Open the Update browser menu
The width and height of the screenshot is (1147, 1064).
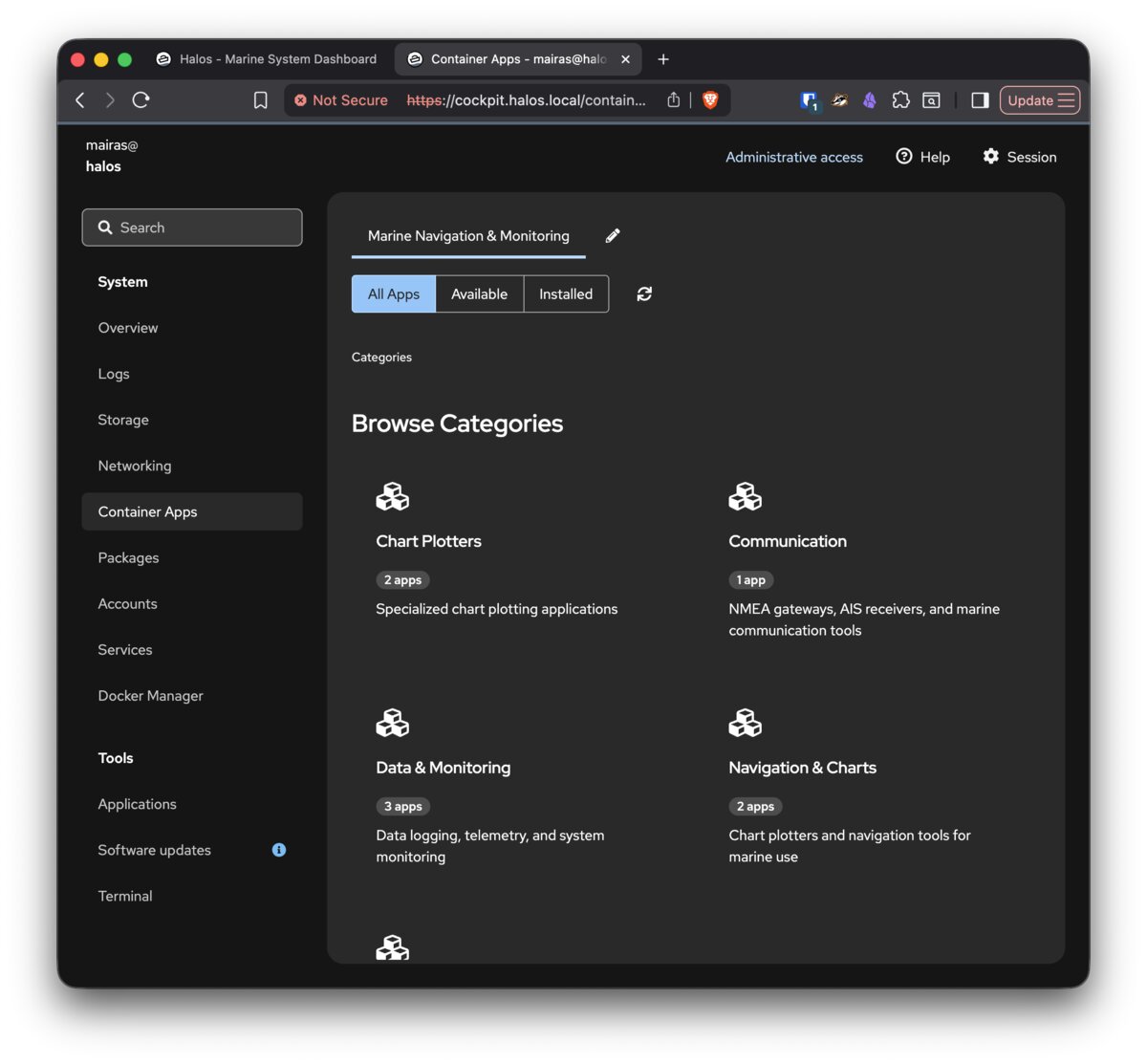tap(1040, 99)
